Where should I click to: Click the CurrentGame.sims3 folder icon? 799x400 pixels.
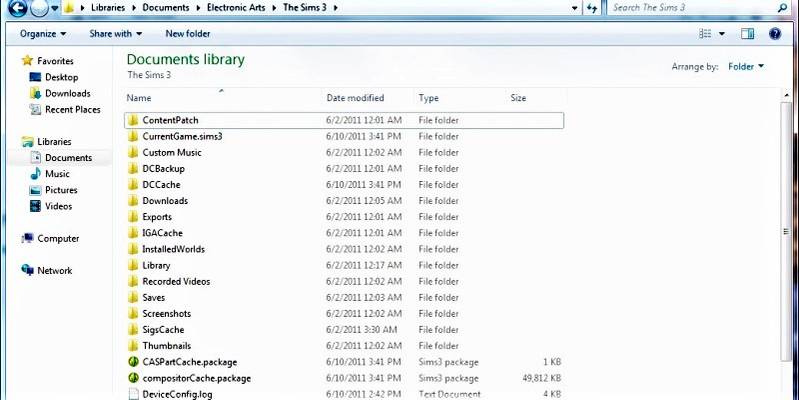[133, 136]
